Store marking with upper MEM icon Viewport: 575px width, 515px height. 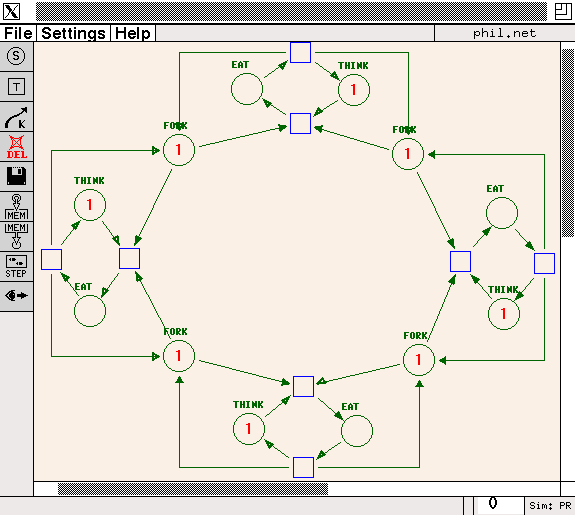pos(16,207)
